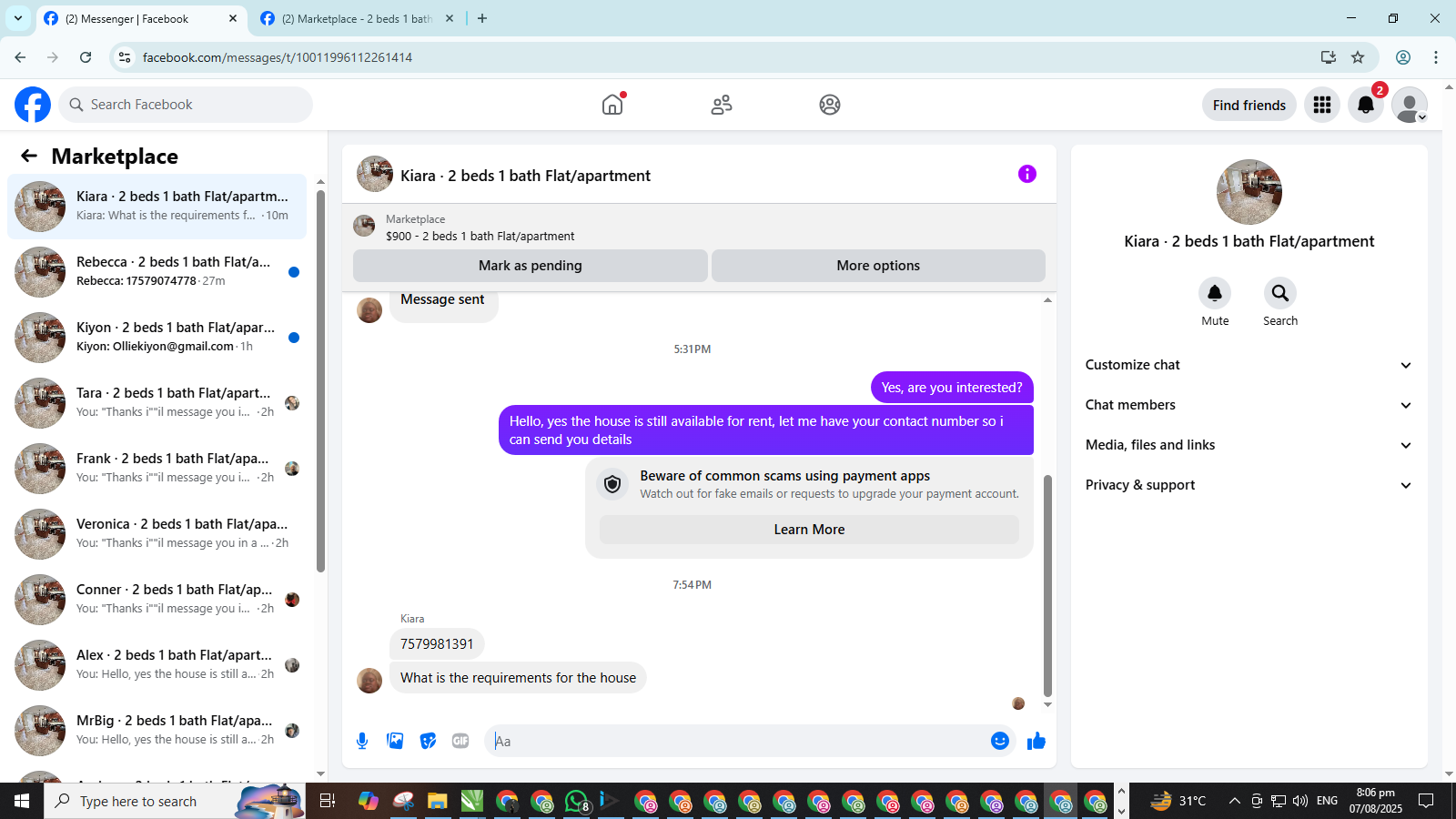Viewport: 1456px width, 819px height.
Task: Open the tab search dropdown arrow
Action: click(x=18, y=18)
